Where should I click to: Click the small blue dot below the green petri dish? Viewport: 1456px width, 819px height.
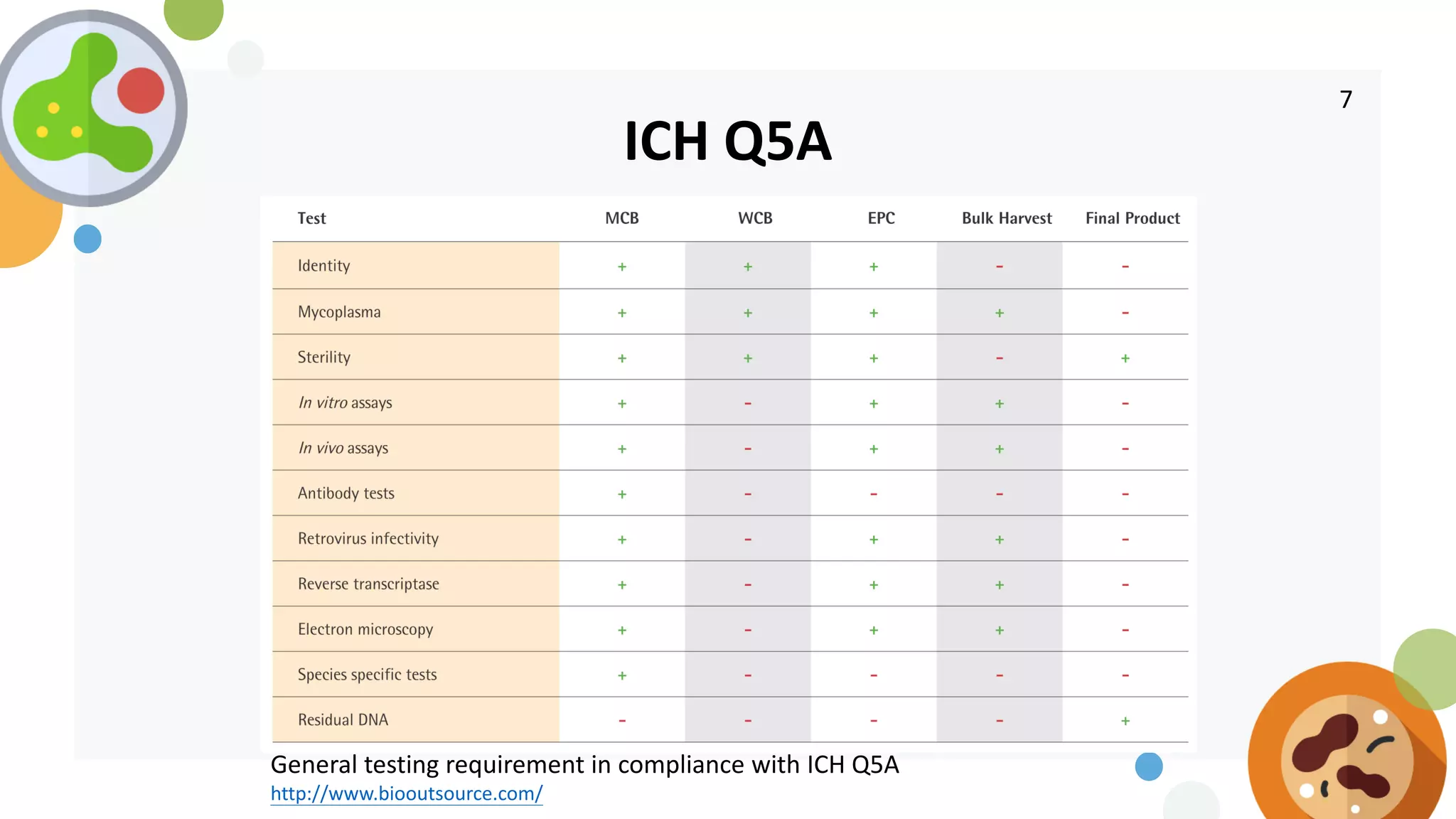click(x=87, y=239)
